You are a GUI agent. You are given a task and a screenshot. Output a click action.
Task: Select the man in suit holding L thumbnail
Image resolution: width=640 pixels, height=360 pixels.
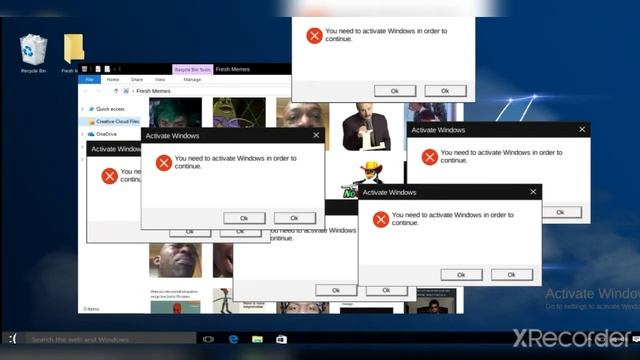click(366, 126)
